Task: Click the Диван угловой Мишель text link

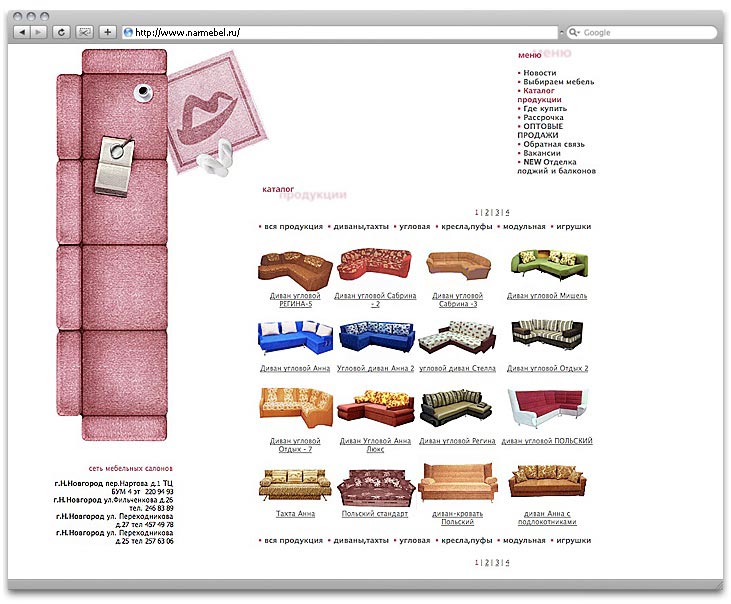Action: (x=547, y=295)
